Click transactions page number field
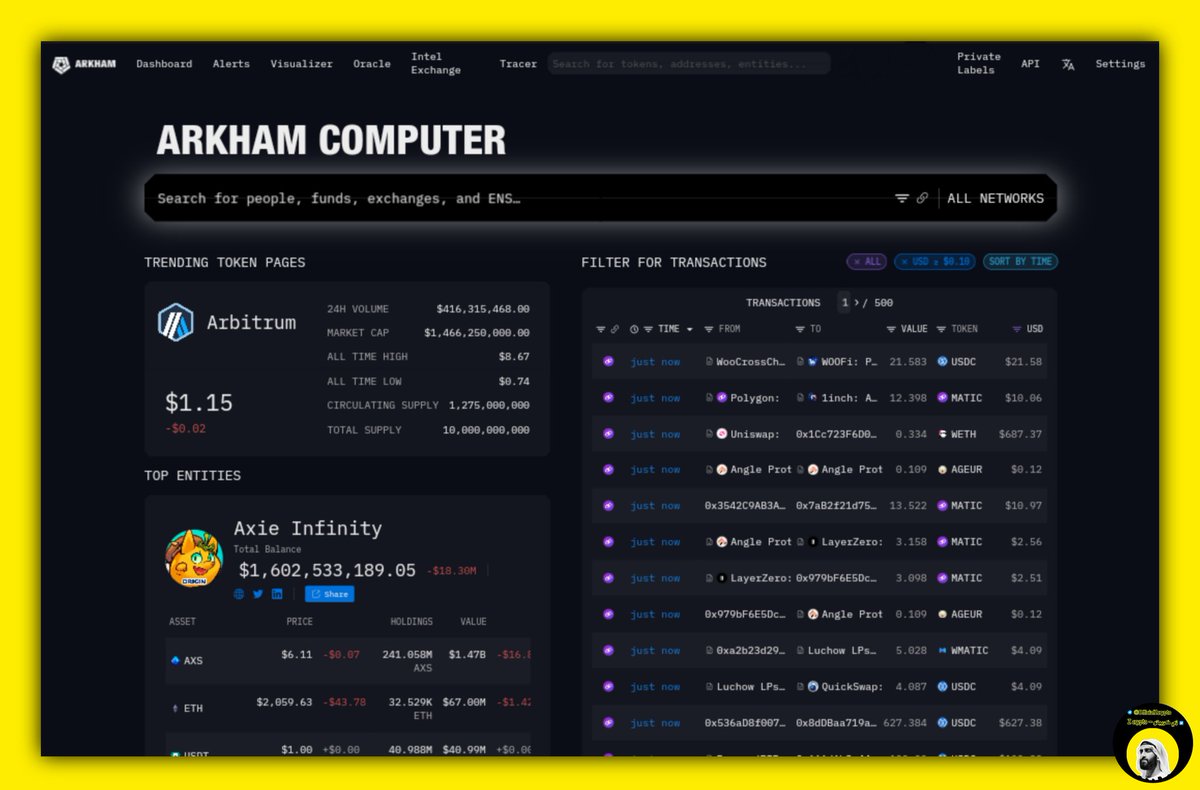The height and width of the screenshot is (790, 1200). (844, 303)
